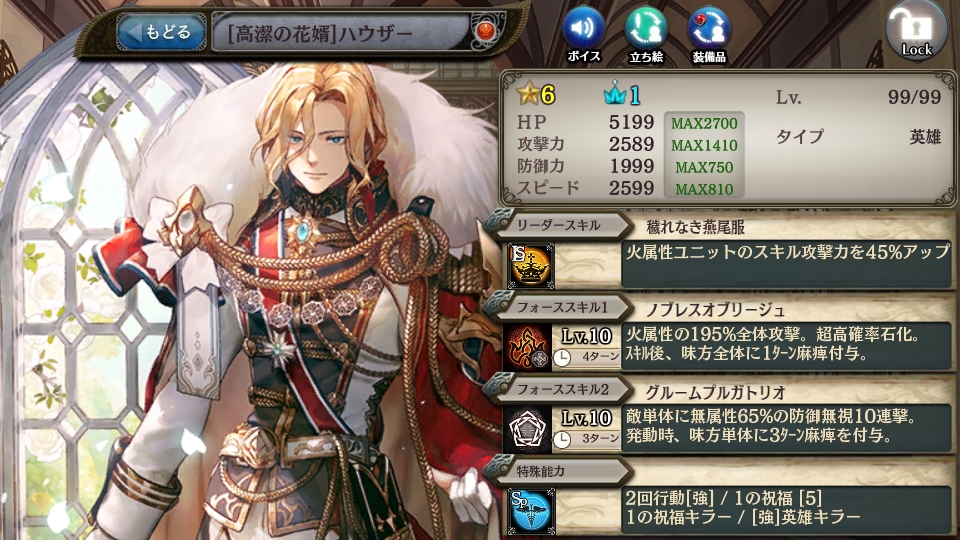
Task: Select the leader skill crown icon
Action: pos(531,265)
